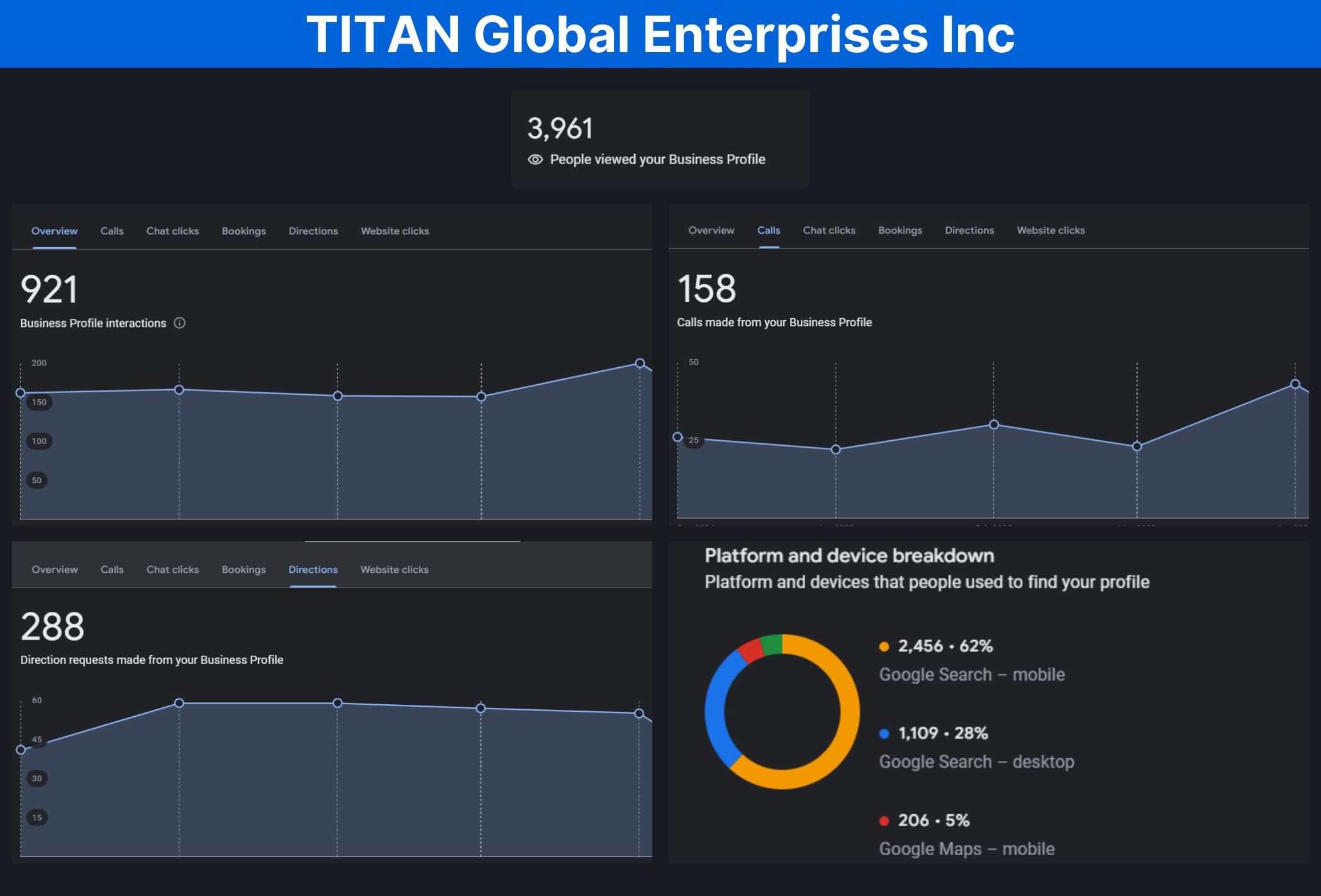Click the info icon beside Business Profile interactions
Image resolution: width=1321 pixels, height=896 pixels.
[180, 323]
